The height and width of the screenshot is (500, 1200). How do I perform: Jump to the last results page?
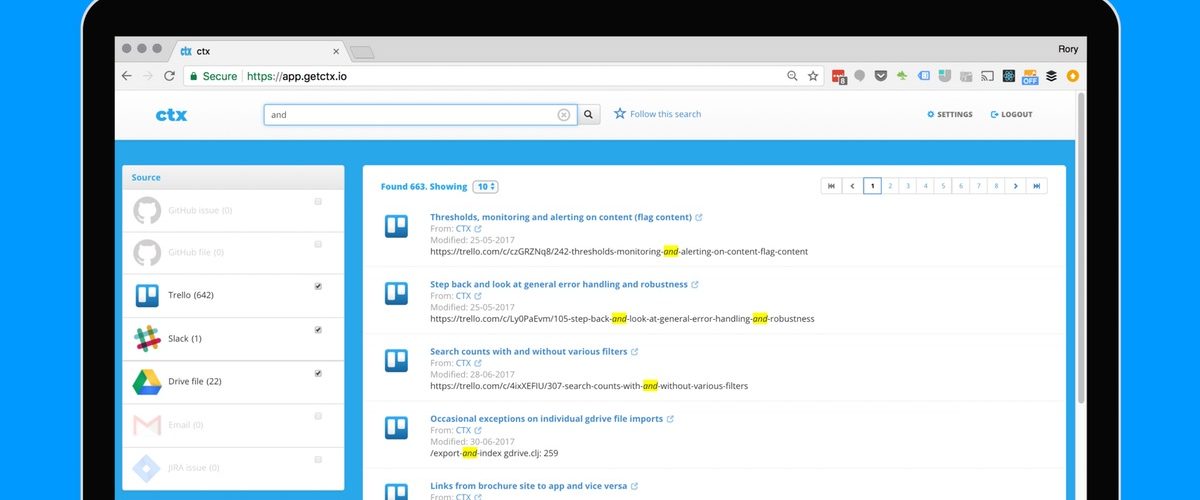(1038, 186)
